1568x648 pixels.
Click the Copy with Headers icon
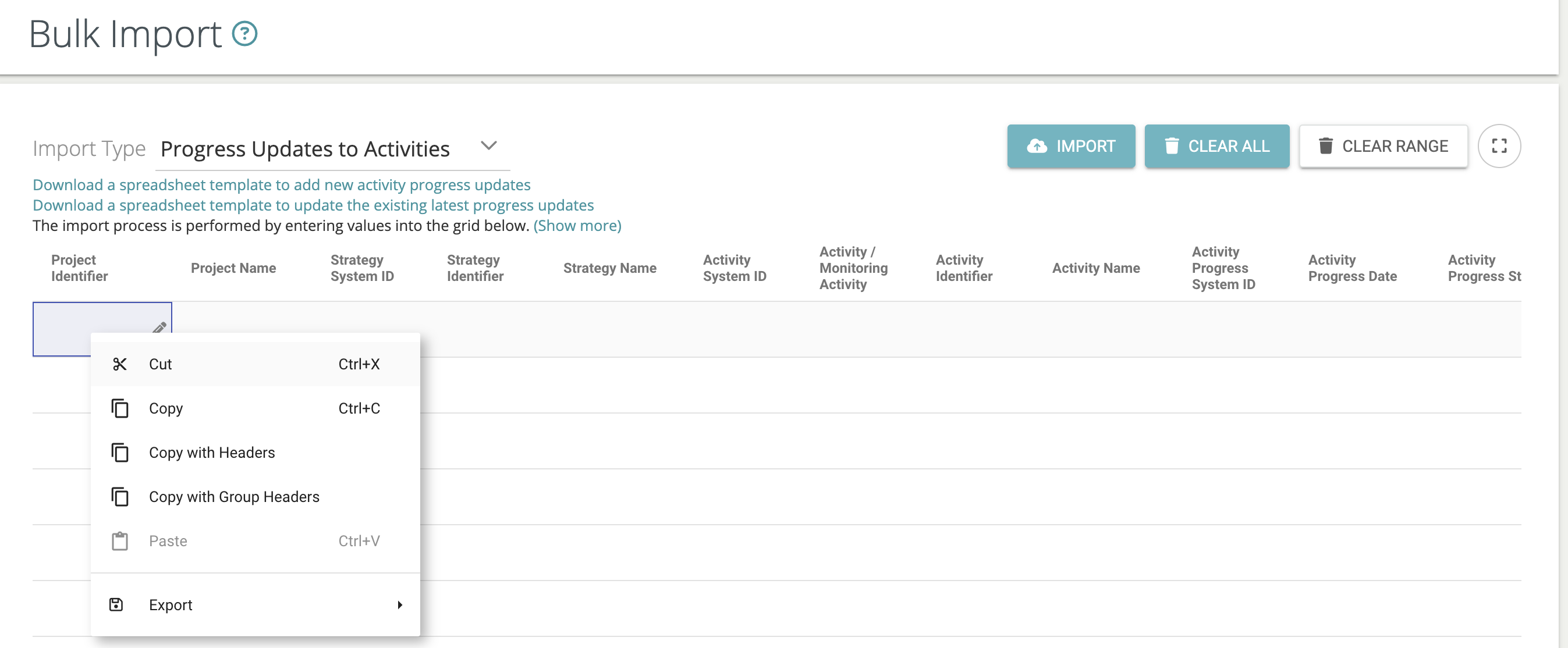tap(119, 453)
